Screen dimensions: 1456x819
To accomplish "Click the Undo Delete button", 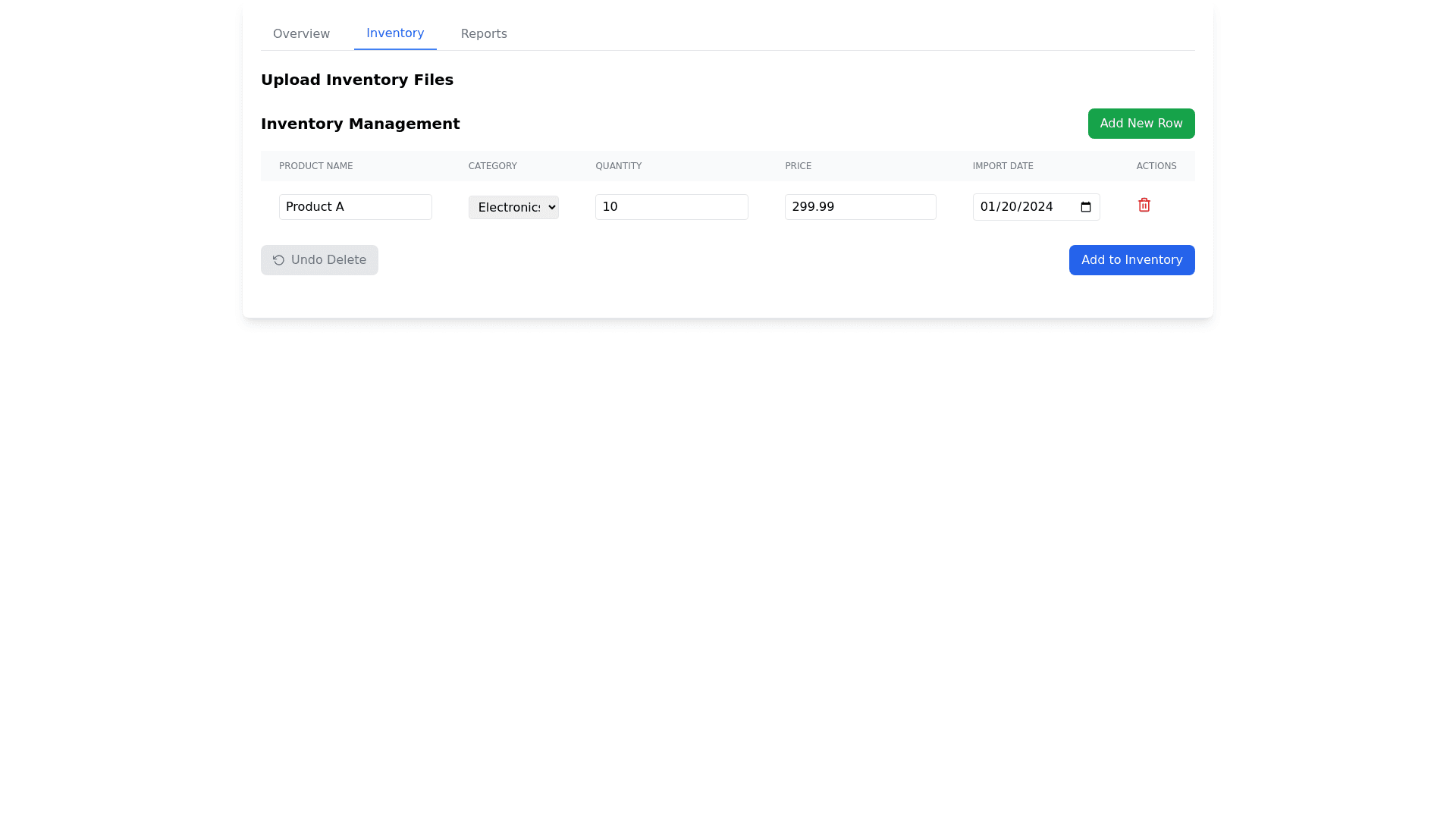I will coord(319,260).
